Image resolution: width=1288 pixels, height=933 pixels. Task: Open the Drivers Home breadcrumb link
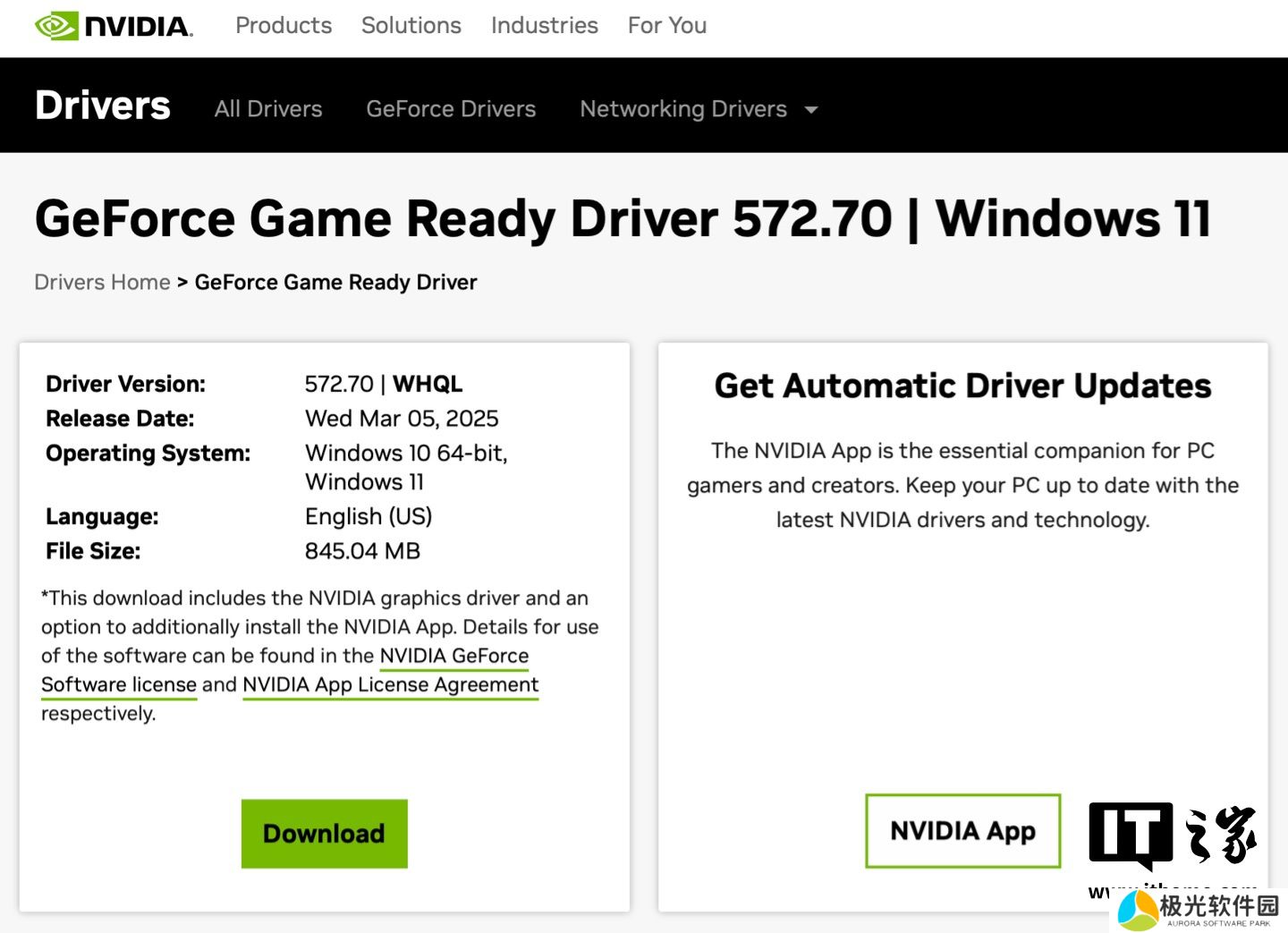point(102,283)
